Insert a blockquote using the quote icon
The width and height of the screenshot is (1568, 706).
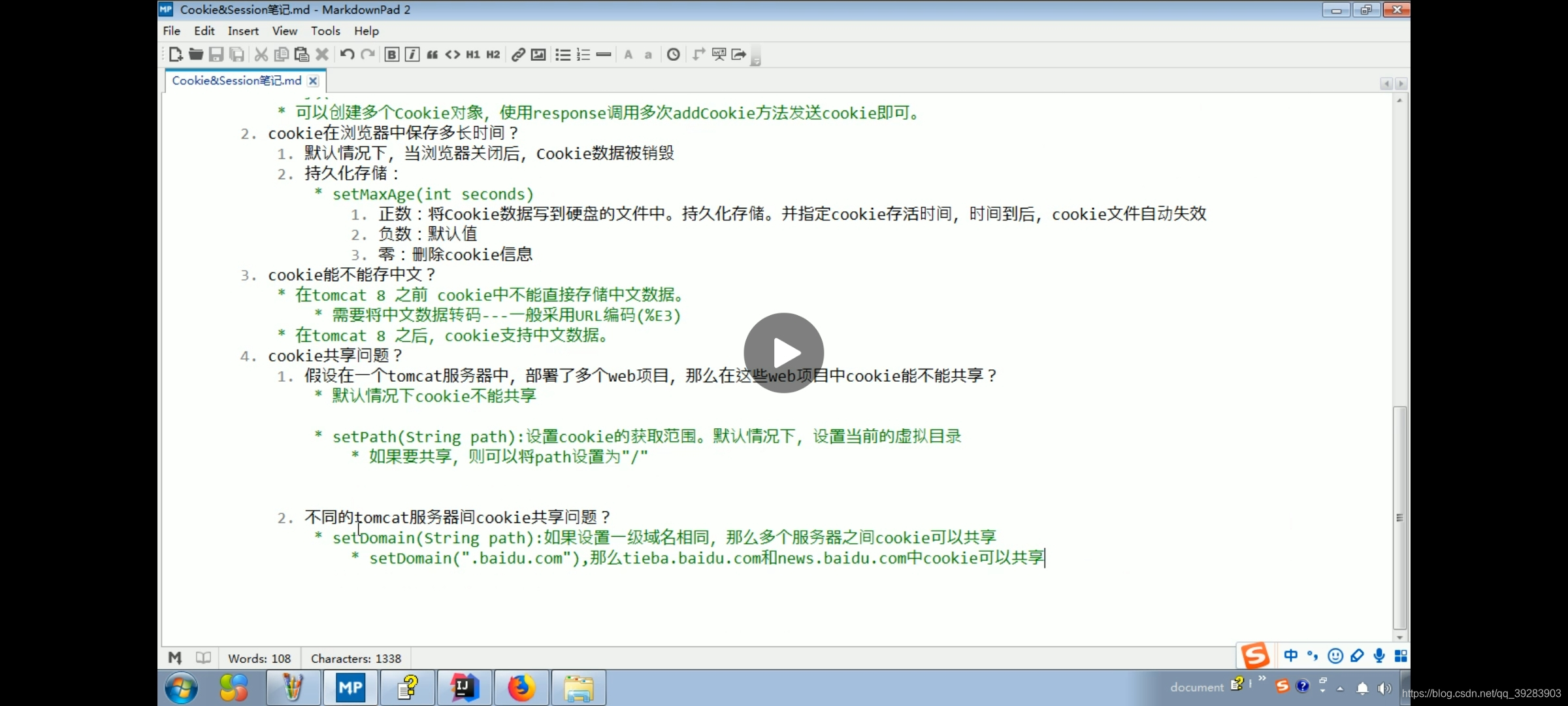point(432,54)
